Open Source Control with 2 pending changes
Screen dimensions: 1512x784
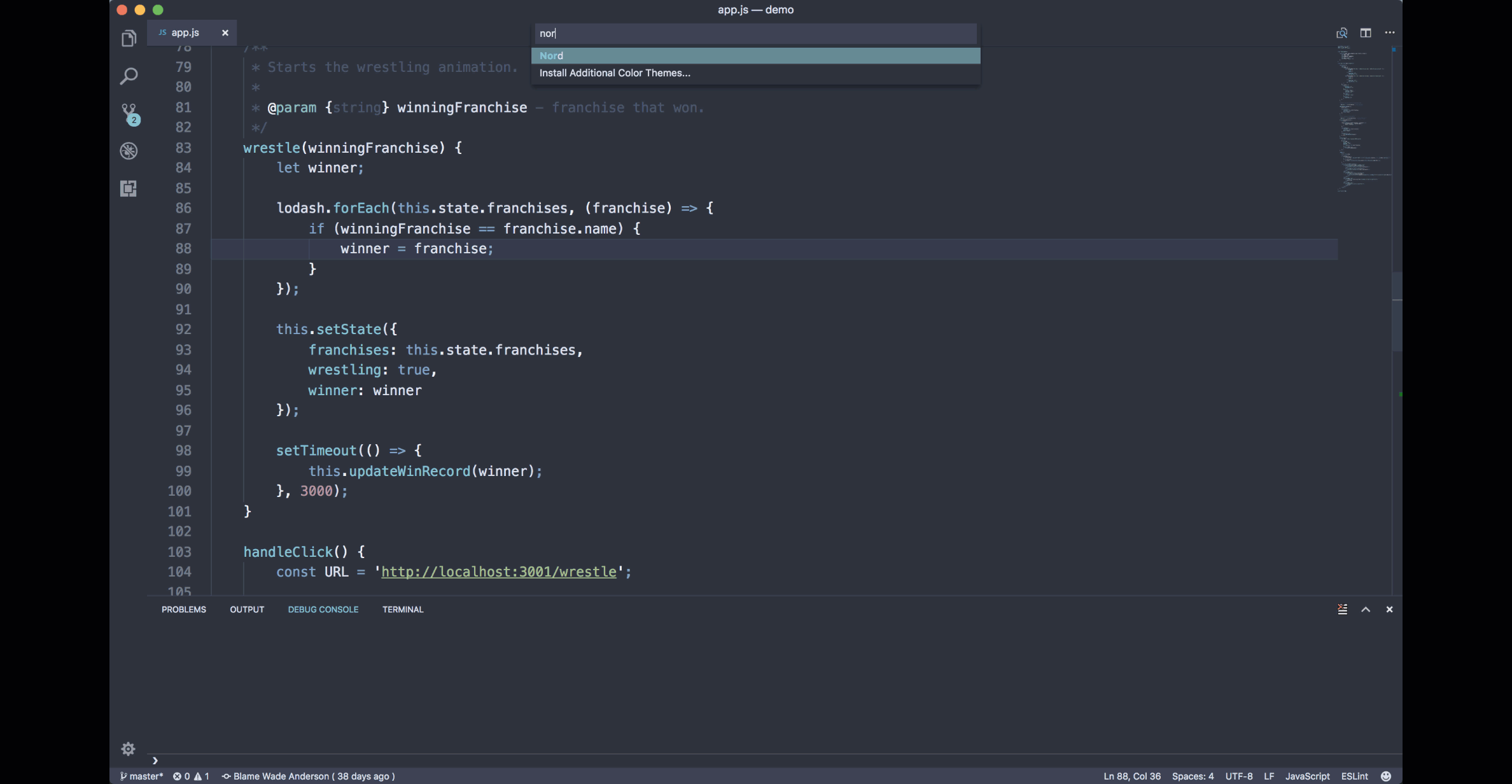[x=129, y=113]
